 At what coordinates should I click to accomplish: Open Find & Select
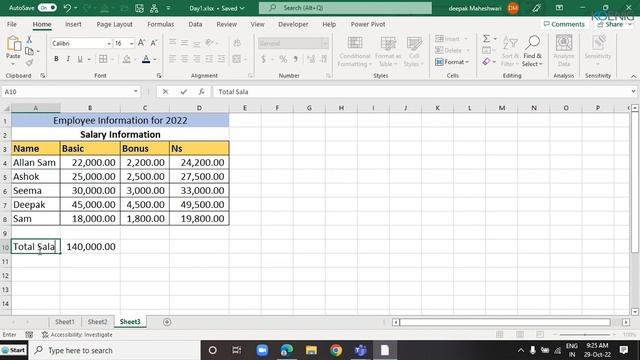click(x=532, y=51)
